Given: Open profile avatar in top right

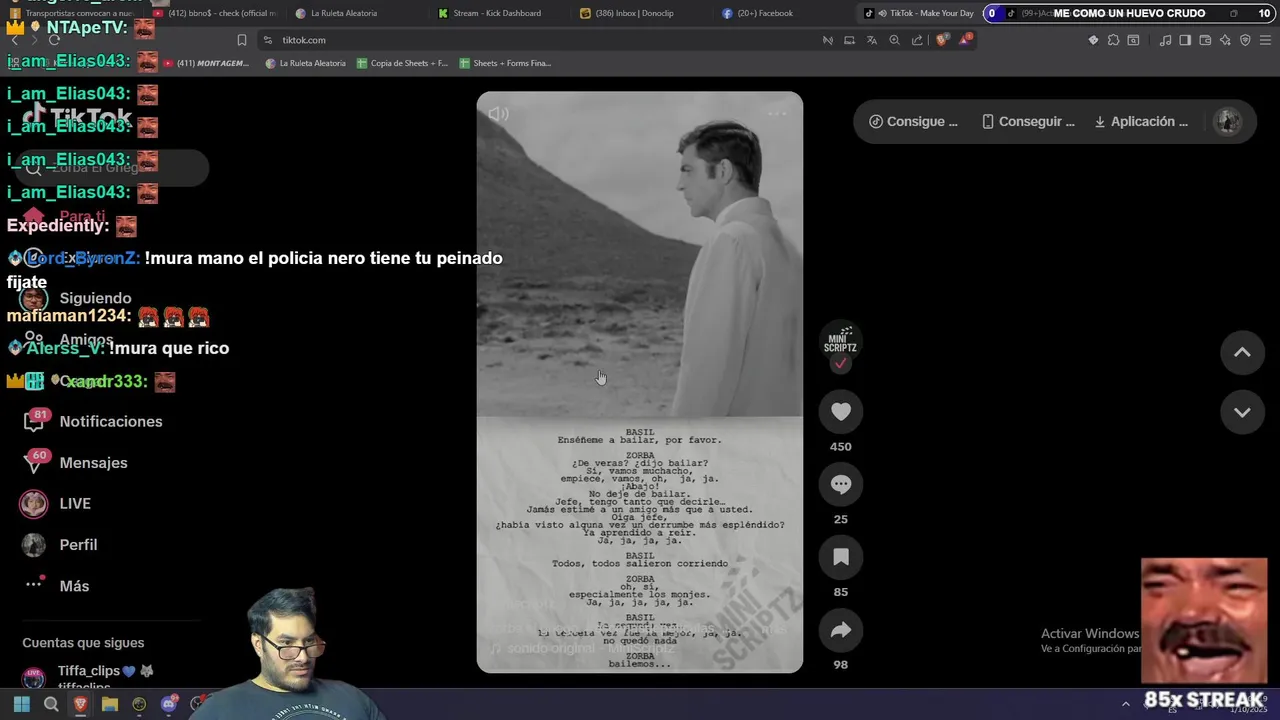Looking at the screenshot, I should point(1228,121).
